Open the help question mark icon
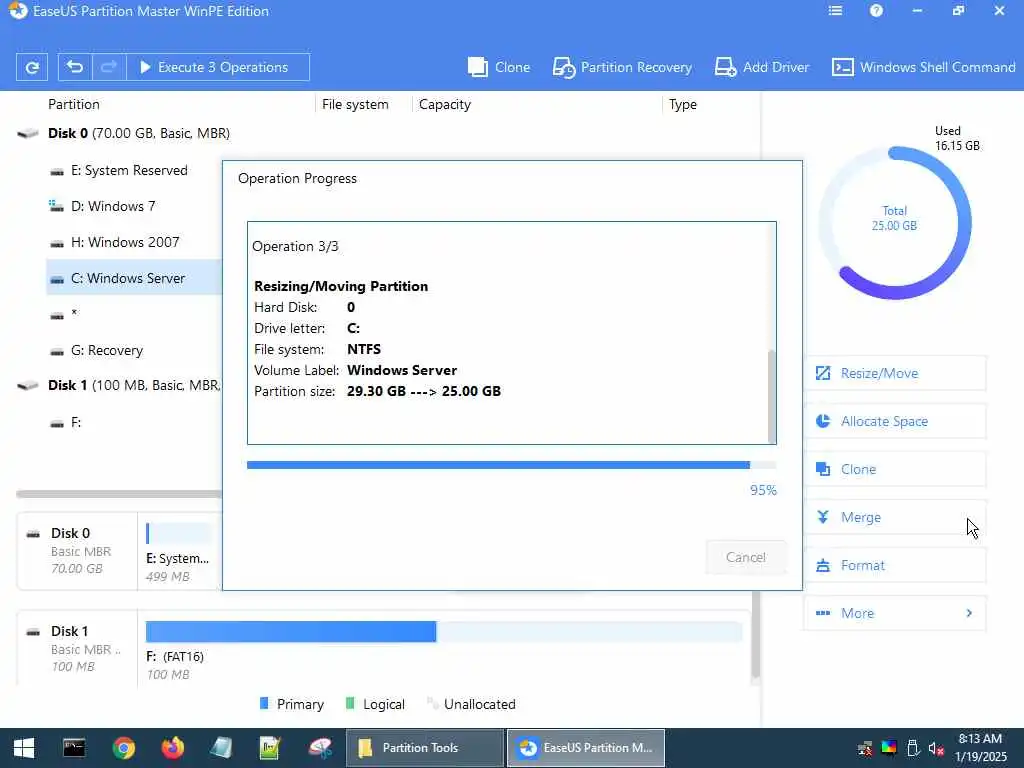Viewport: 1024px width, 768px height. pos(876,10)
